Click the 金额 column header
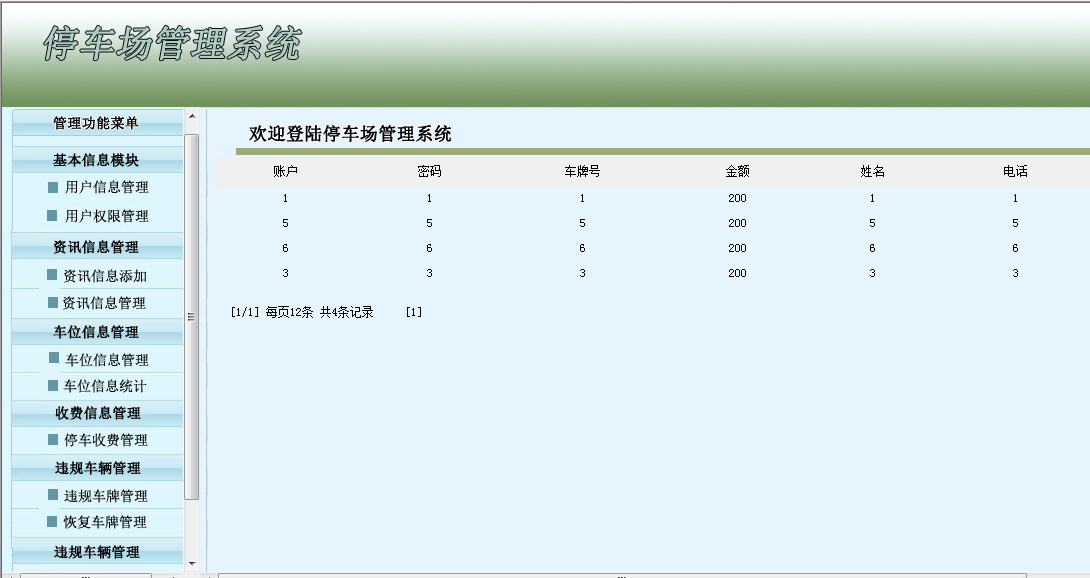Viewport: 1090px width, 578px height. tap(737, 171)
